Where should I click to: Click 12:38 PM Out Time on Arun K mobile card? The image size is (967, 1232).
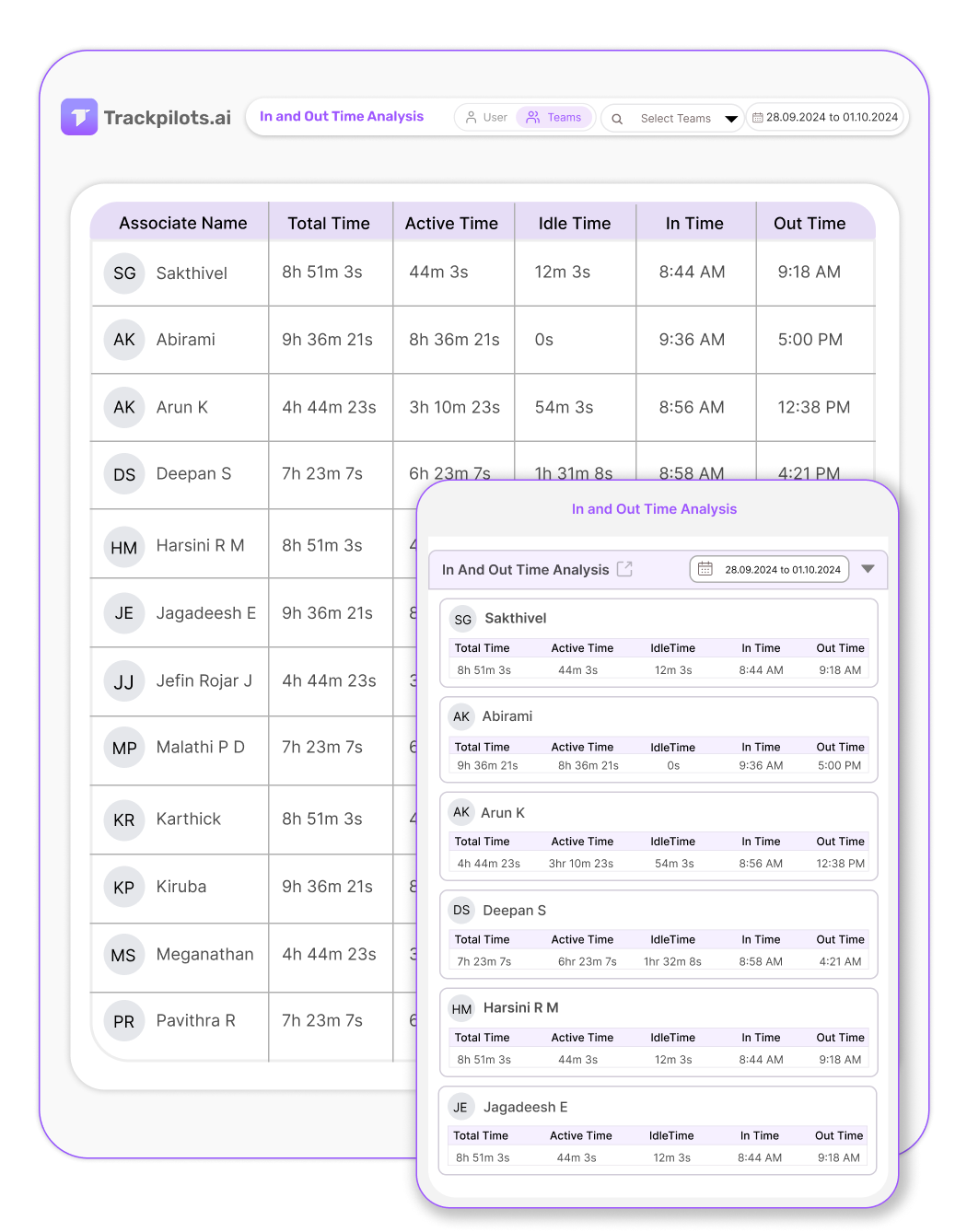tap(841, 863)
